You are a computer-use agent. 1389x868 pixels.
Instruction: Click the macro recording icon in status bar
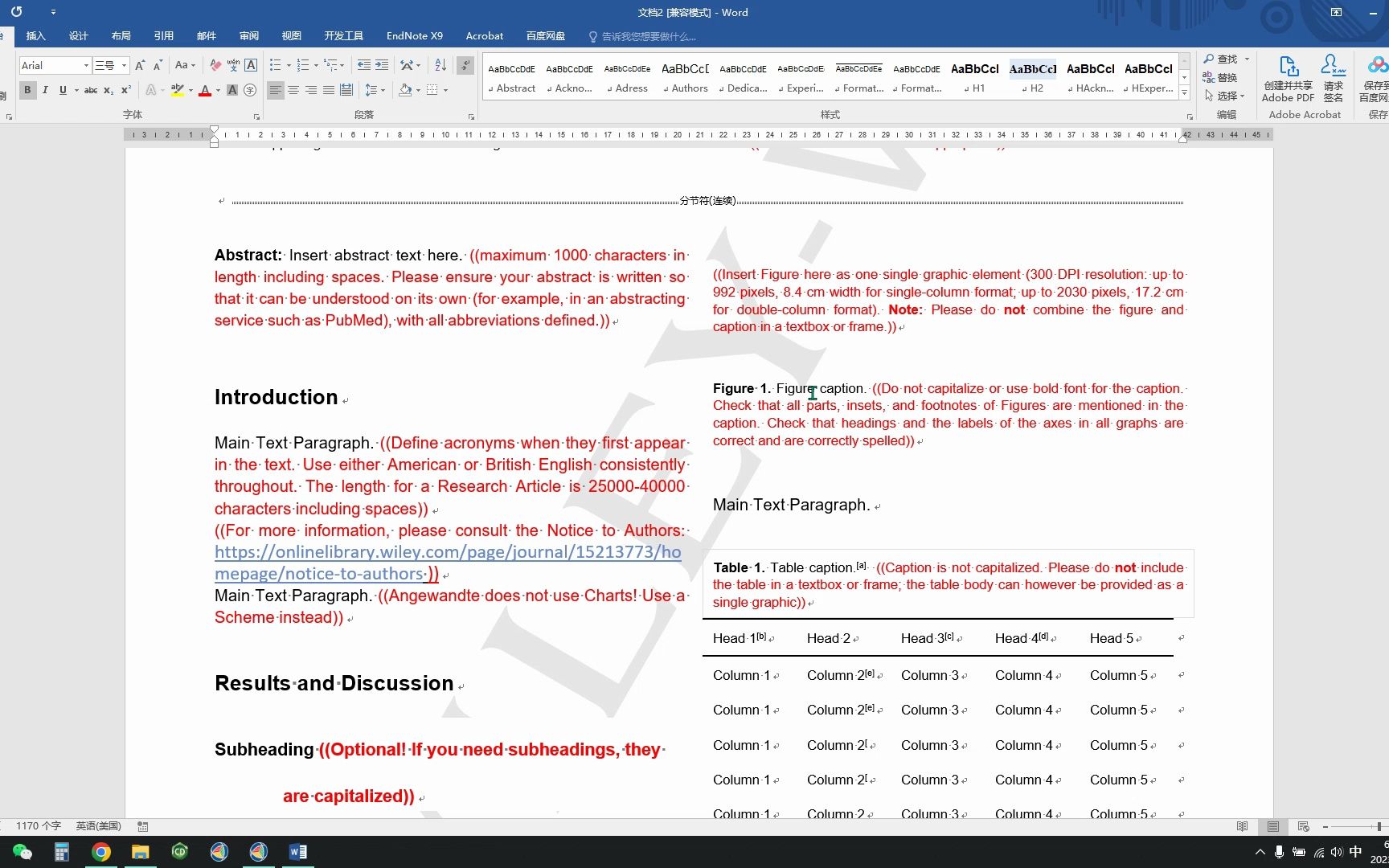[142, 826]
